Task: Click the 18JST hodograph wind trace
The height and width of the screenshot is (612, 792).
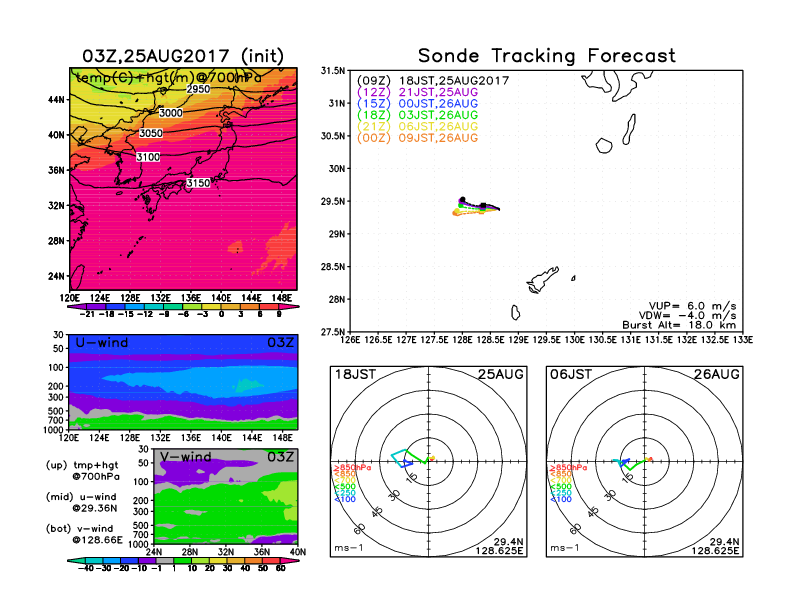Action: [413, 457]
